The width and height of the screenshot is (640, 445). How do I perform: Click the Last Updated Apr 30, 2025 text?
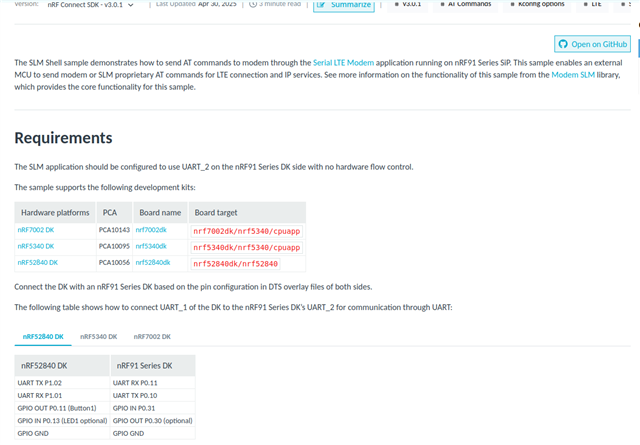[196, 4]
